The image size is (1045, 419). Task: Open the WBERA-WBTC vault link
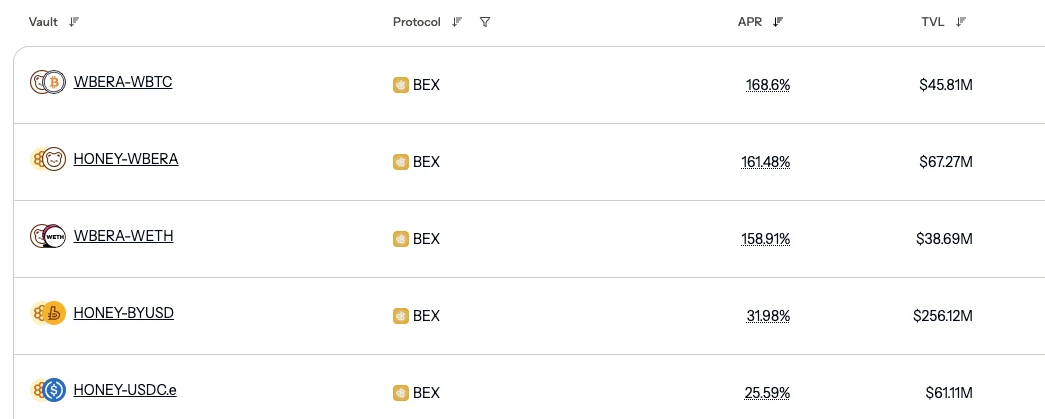point(123,82)
